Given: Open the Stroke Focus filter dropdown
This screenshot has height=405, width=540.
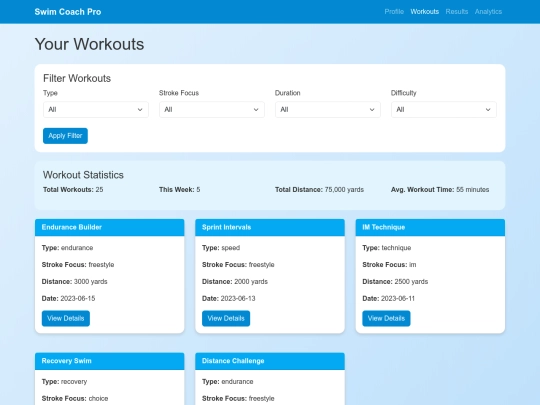Looking at the screenshot, I should point(212,110).
